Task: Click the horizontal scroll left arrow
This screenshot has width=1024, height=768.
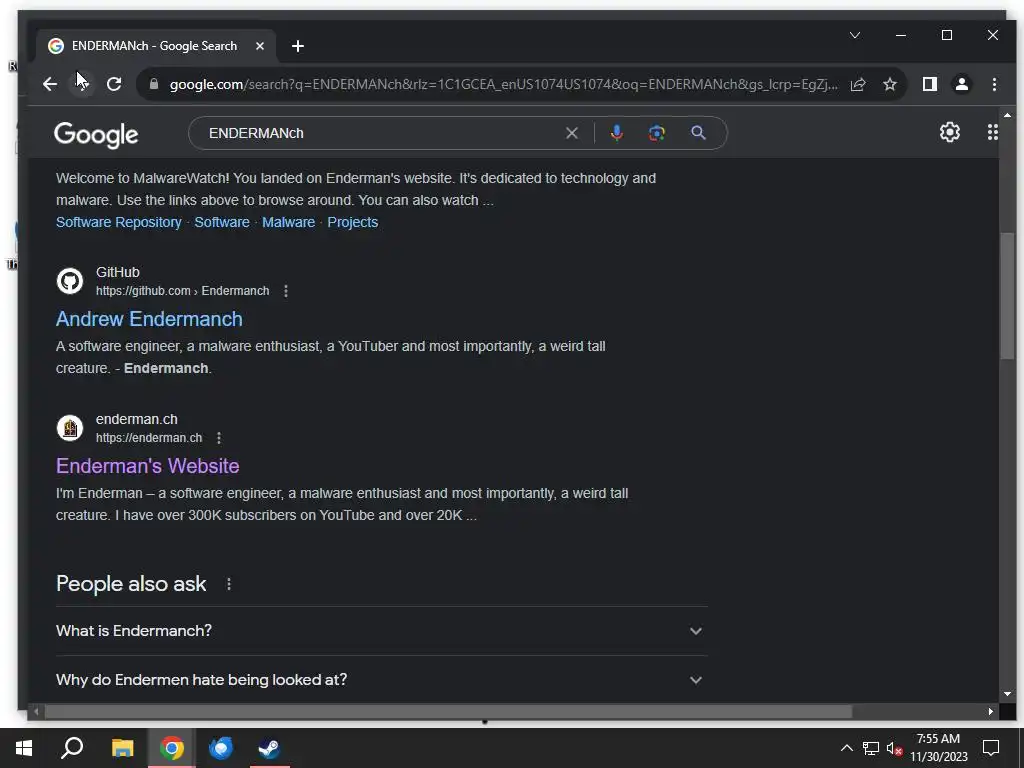Action: [37, 711]
